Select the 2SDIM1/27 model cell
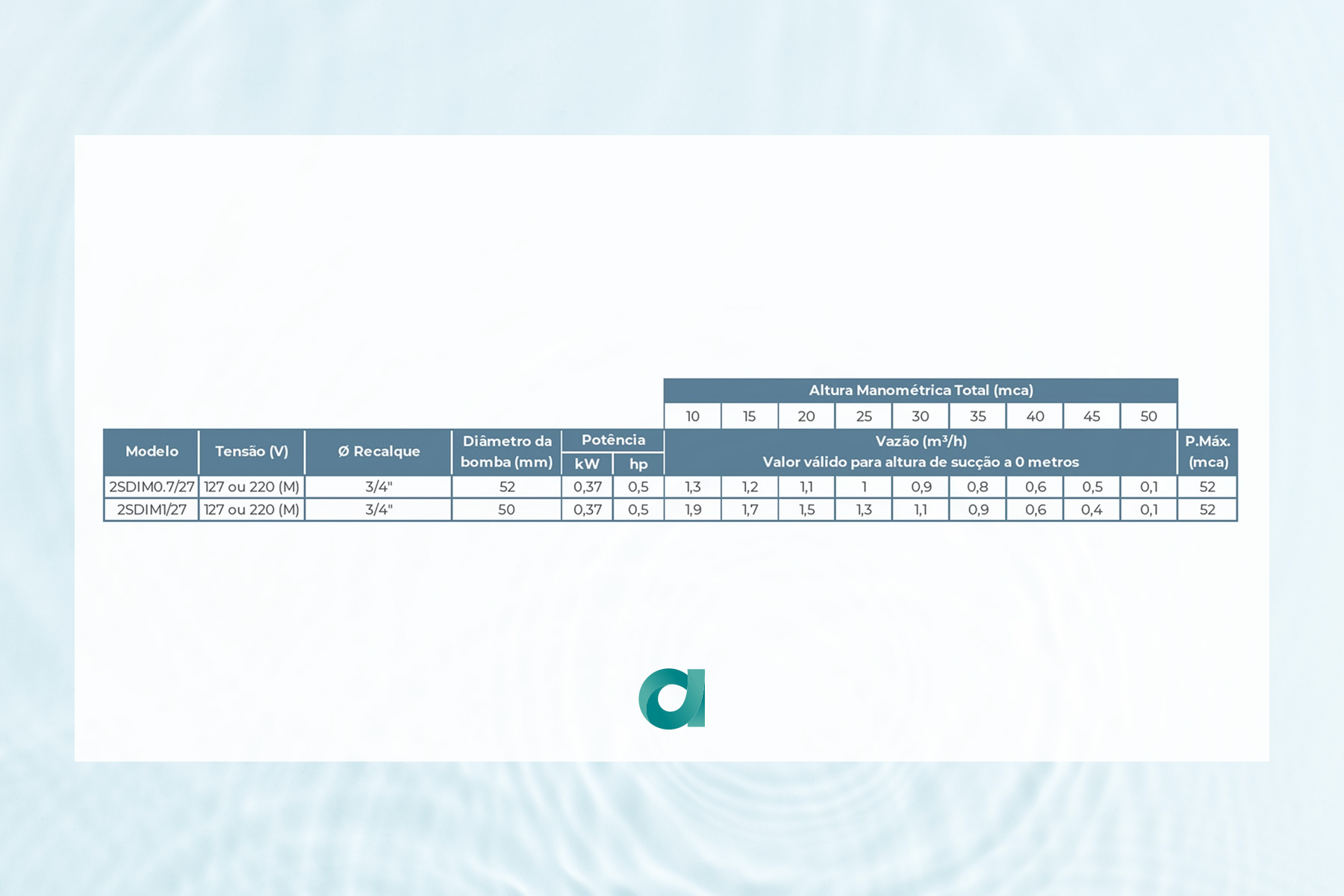 [x=152, y=510]
